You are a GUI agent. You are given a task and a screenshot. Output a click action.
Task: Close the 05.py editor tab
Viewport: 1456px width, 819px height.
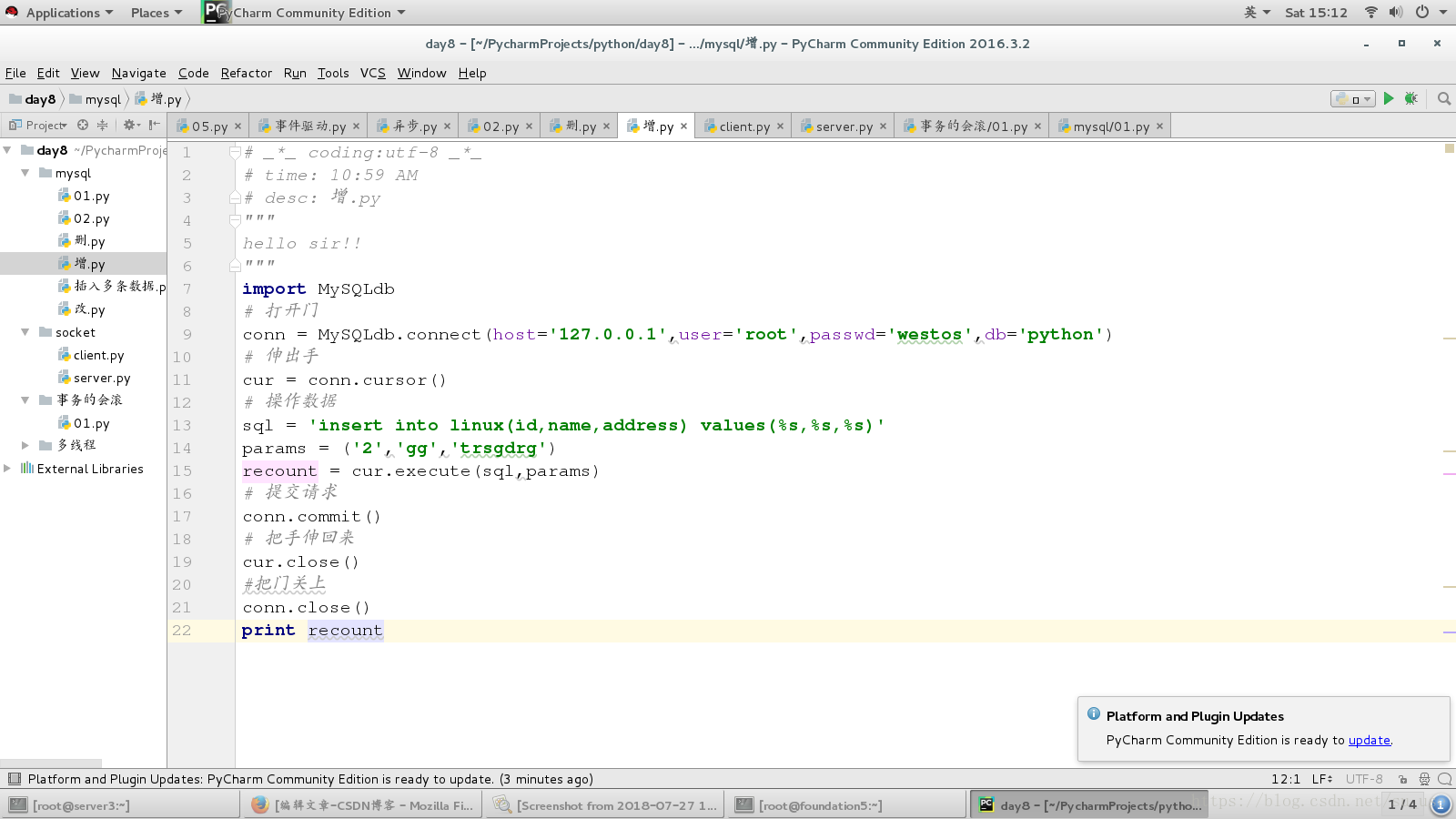pyautogui.click(x=238, y=126)
